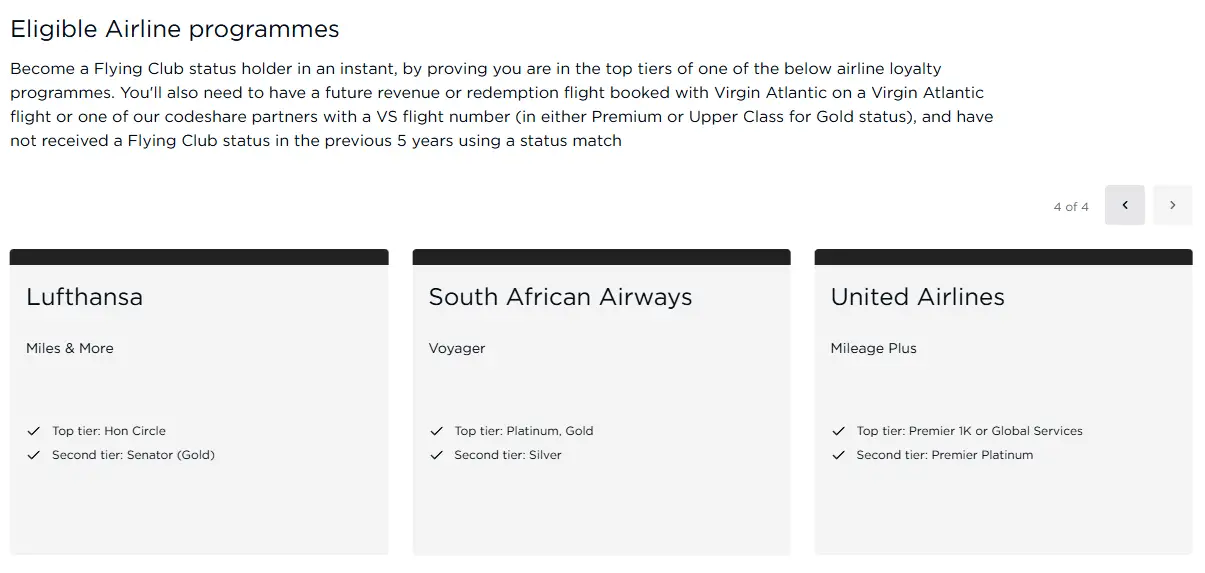The width and height of the screenshot is (1205, 573).
Task: Select the United Airlines card heading
Action: click(x=917, y=297)
